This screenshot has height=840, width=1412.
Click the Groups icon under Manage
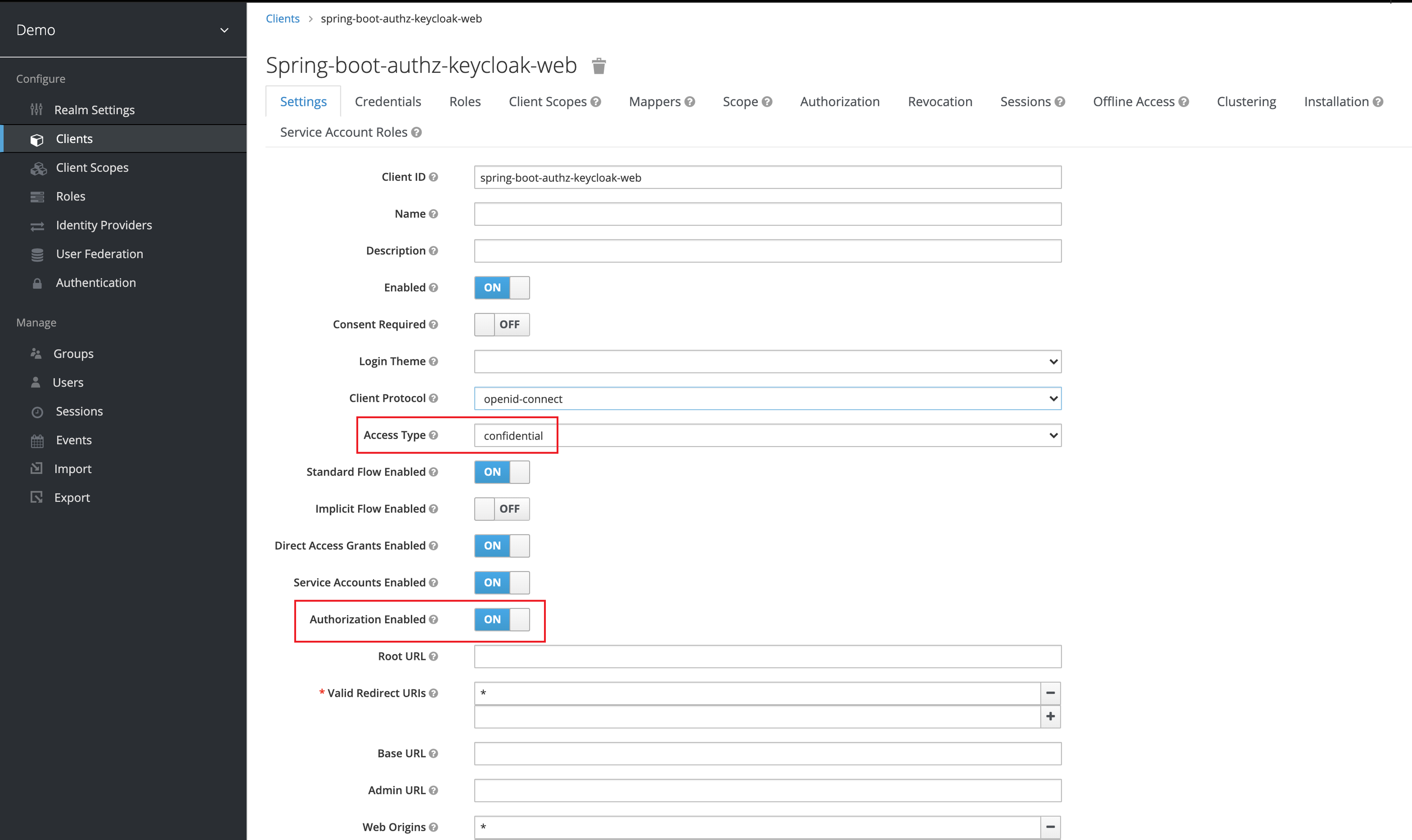pos(35,353)
